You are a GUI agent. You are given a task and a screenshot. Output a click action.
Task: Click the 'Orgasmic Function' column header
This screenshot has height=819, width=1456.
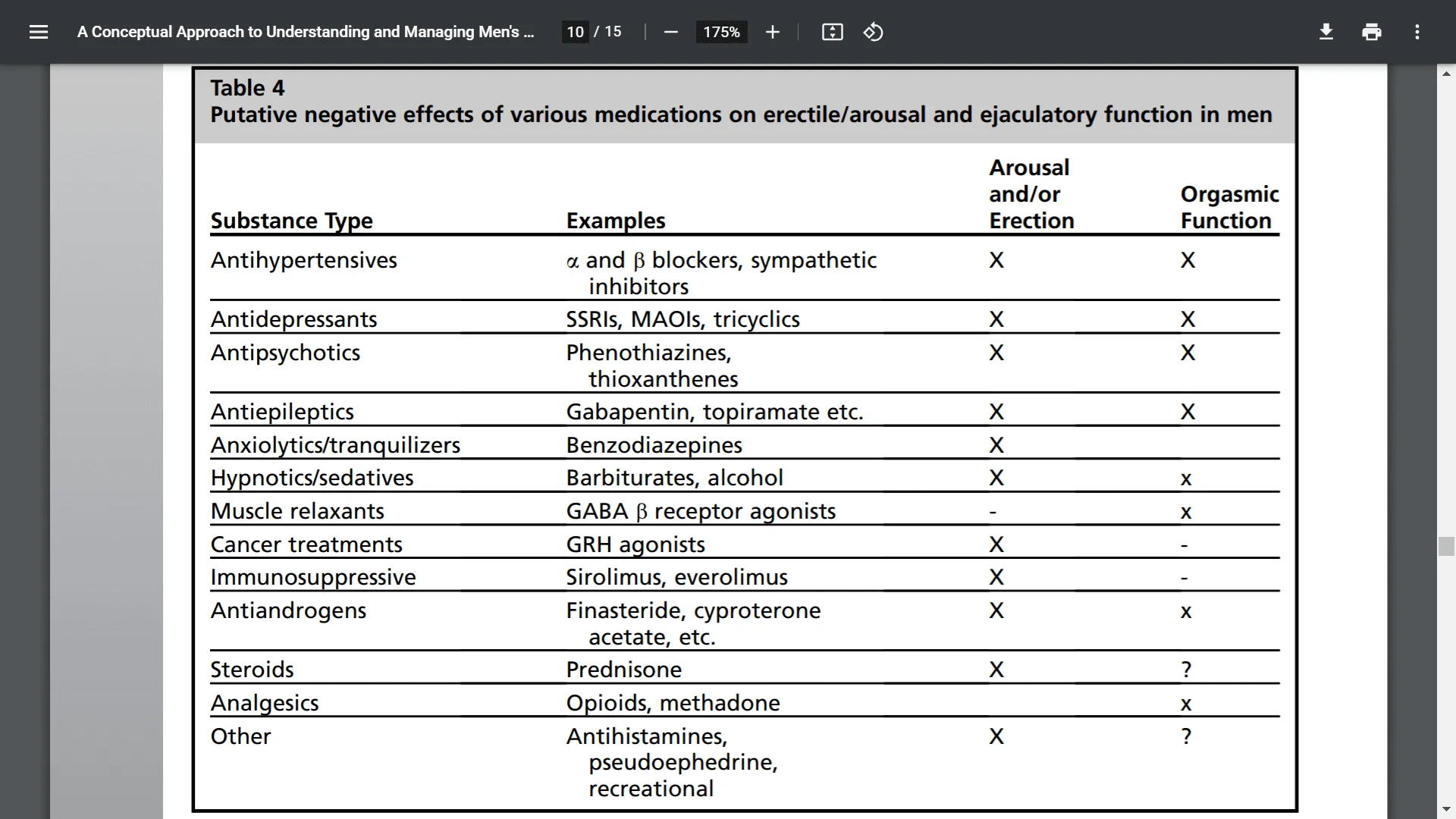[1229, 207]
